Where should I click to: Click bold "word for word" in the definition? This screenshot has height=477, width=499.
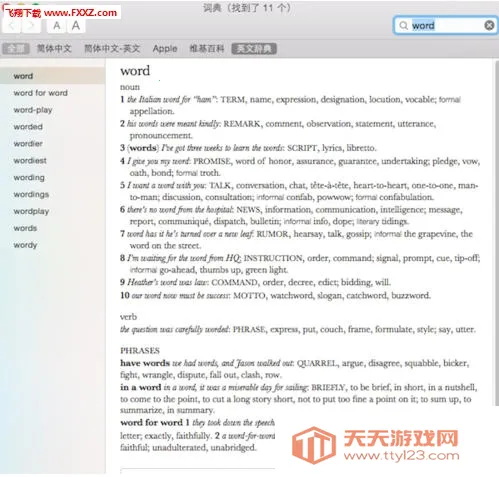(151, 423)
